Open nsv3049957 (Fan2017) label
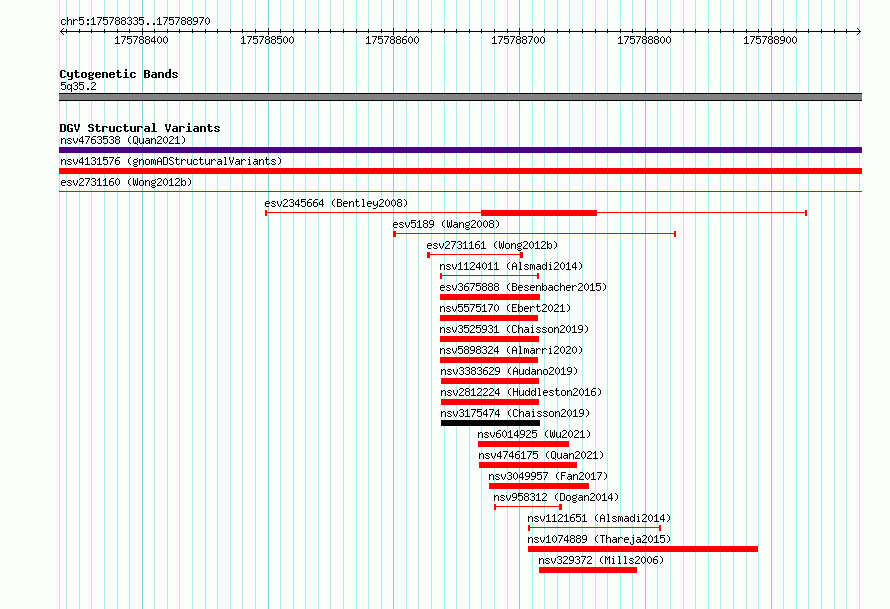 point(548,476)
